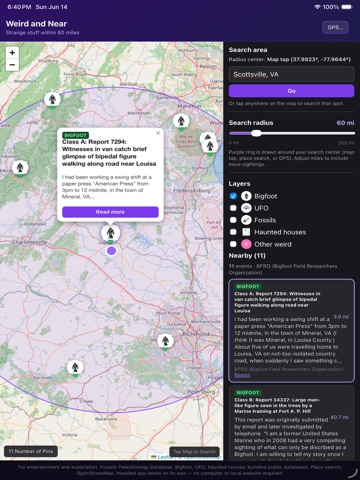Select Bigfoot pin near Warrenton and Manassas
This screenshot has height=480, width=360.
pos(181,121)
